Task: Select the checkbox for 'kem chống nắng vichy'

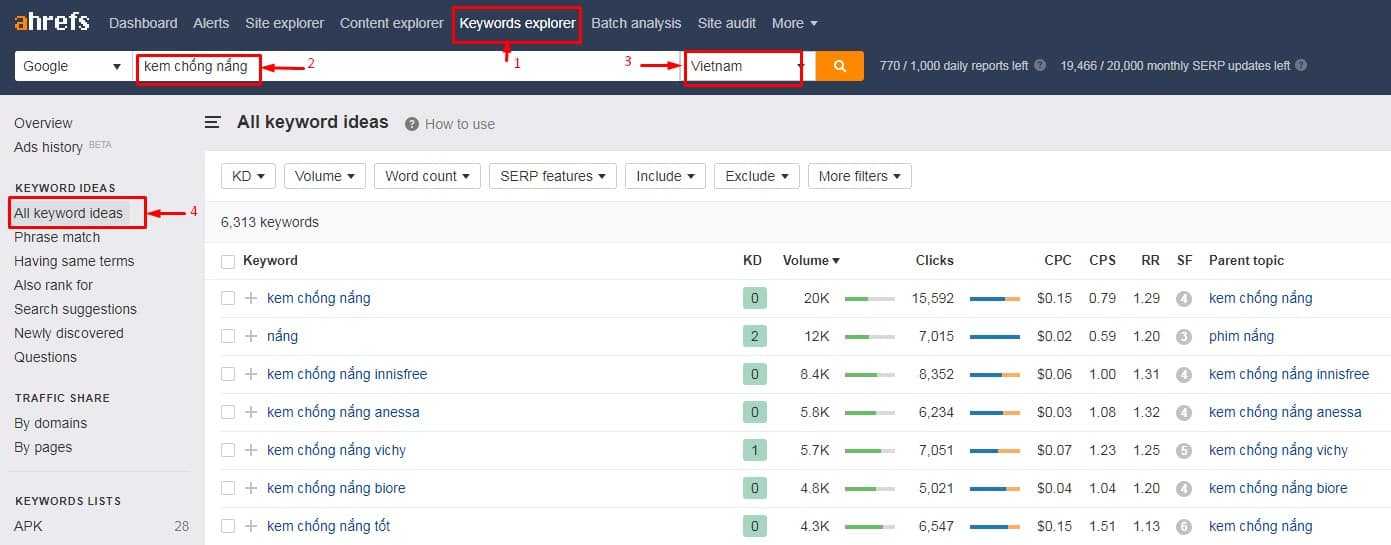Action: pos(228,450)
